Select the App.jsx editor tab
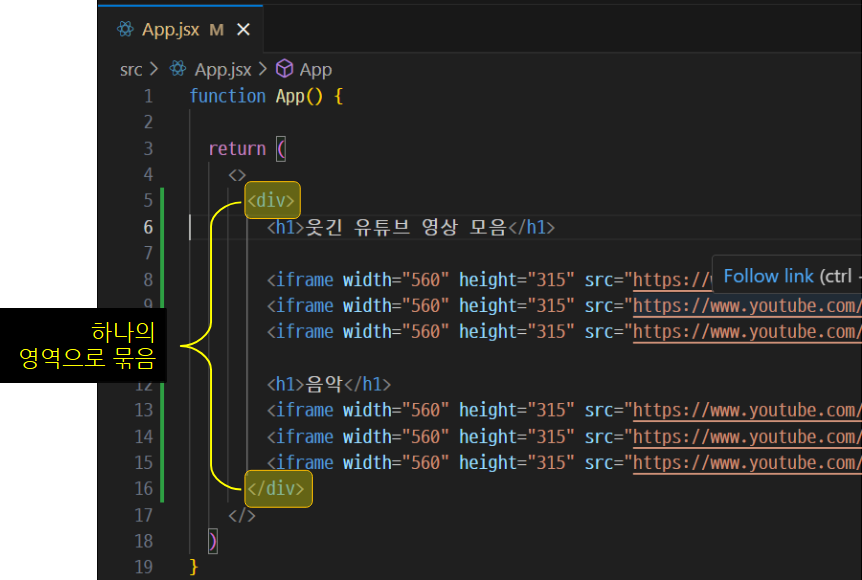862x580 pixels. (x=168, y=30)
